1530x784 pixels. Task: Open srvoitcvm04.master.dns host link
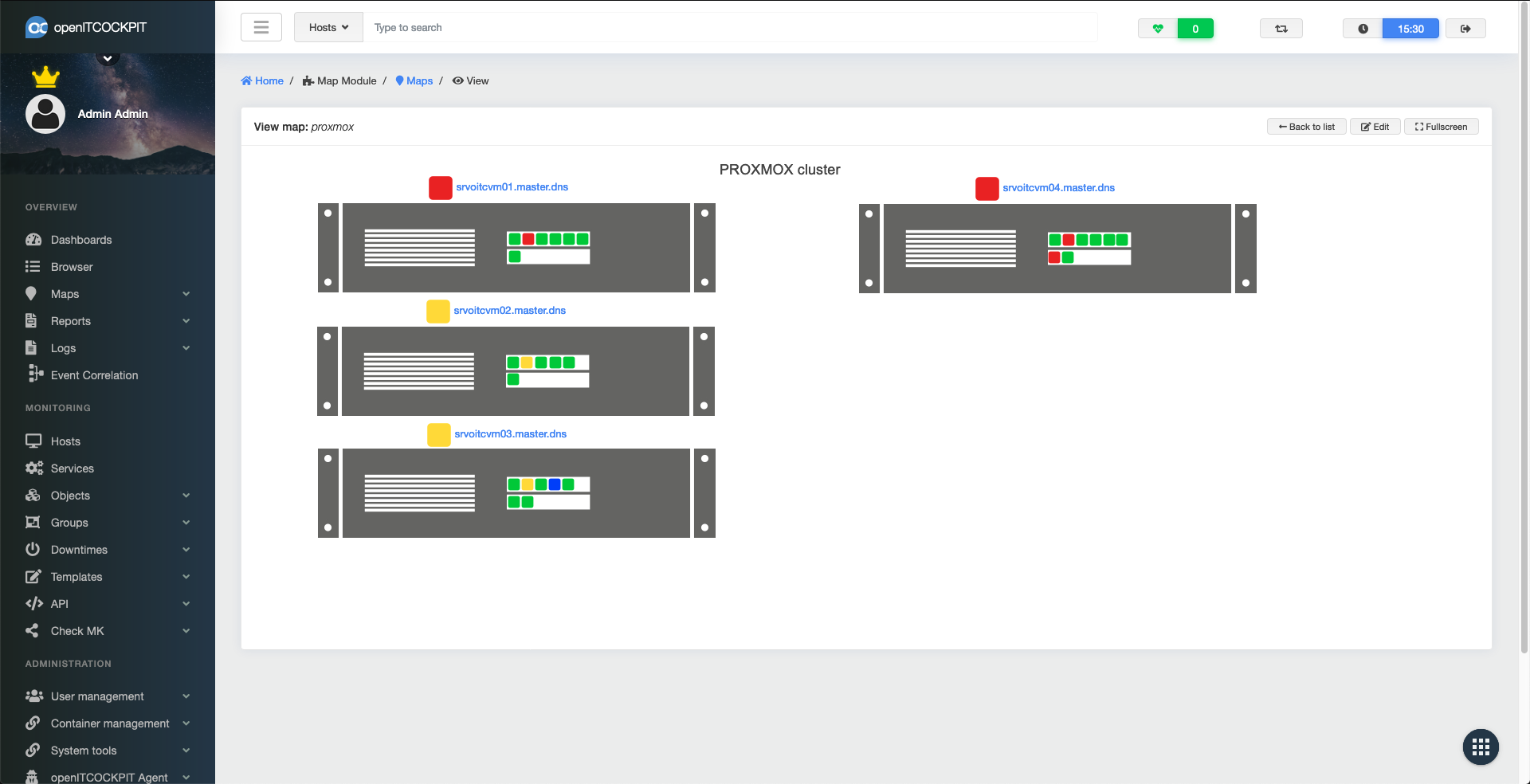tap(1059, 188)
